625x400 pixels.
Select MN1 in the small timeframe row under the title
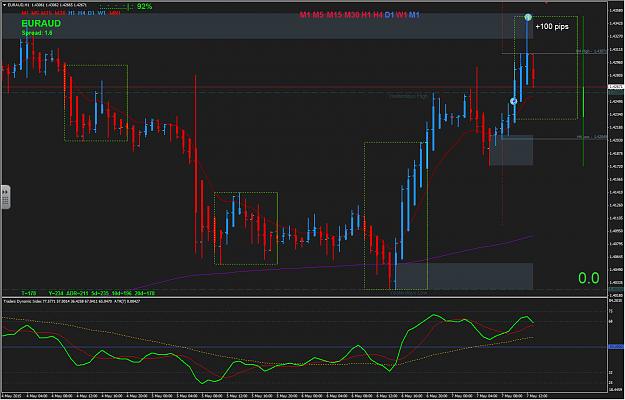tap(114, 13)
